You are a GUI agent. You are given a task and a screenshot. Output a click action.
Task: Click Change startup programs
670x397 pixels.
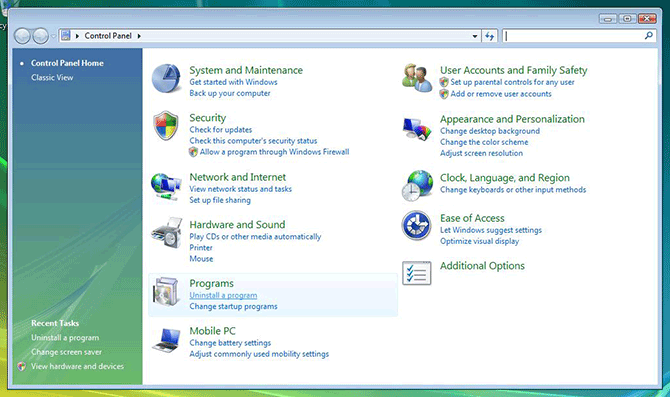[x=233, y=306]
